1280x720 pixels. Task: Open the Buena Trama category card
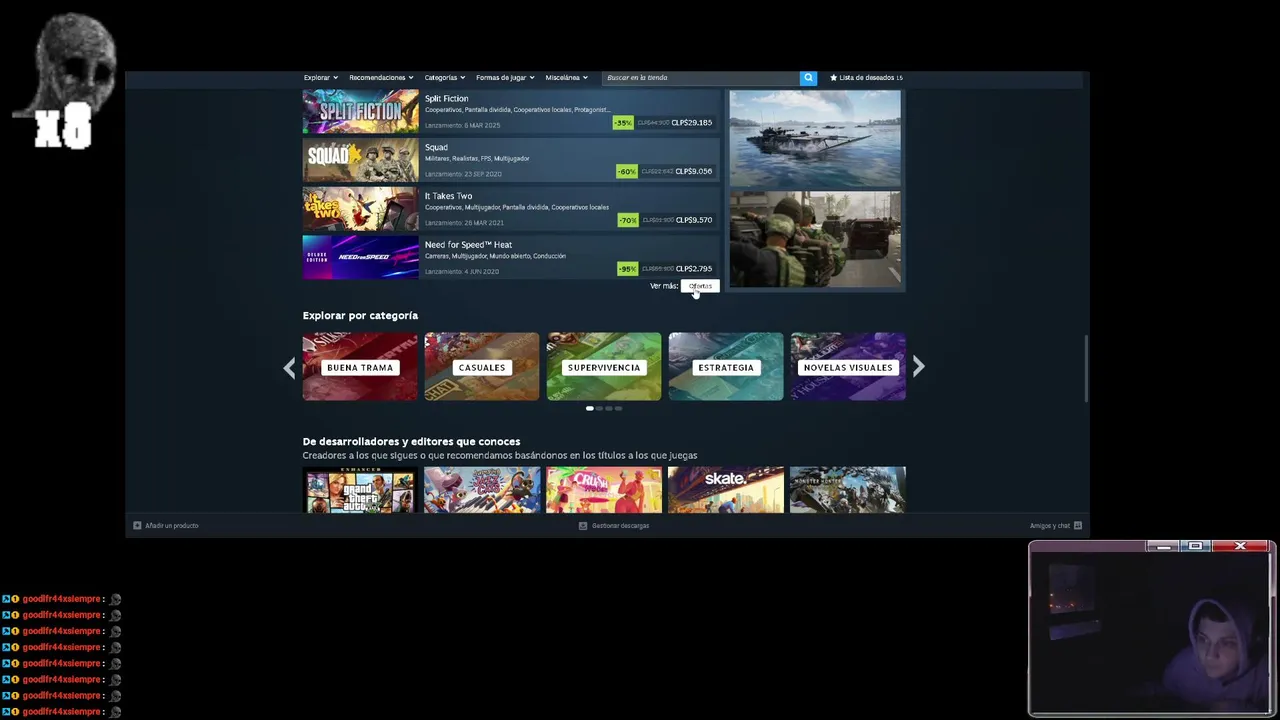click(x=360, y=367)
